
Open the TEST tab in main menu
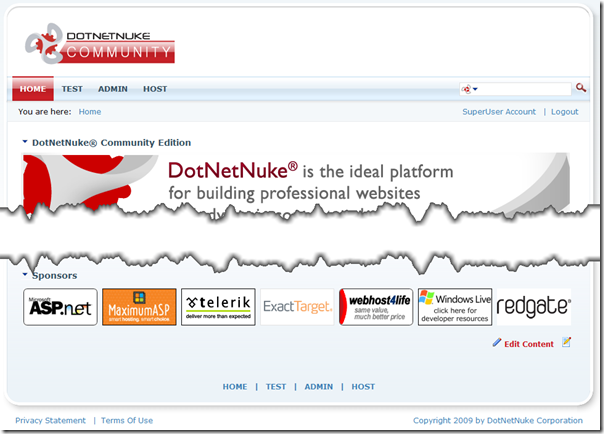click(72, 89)
